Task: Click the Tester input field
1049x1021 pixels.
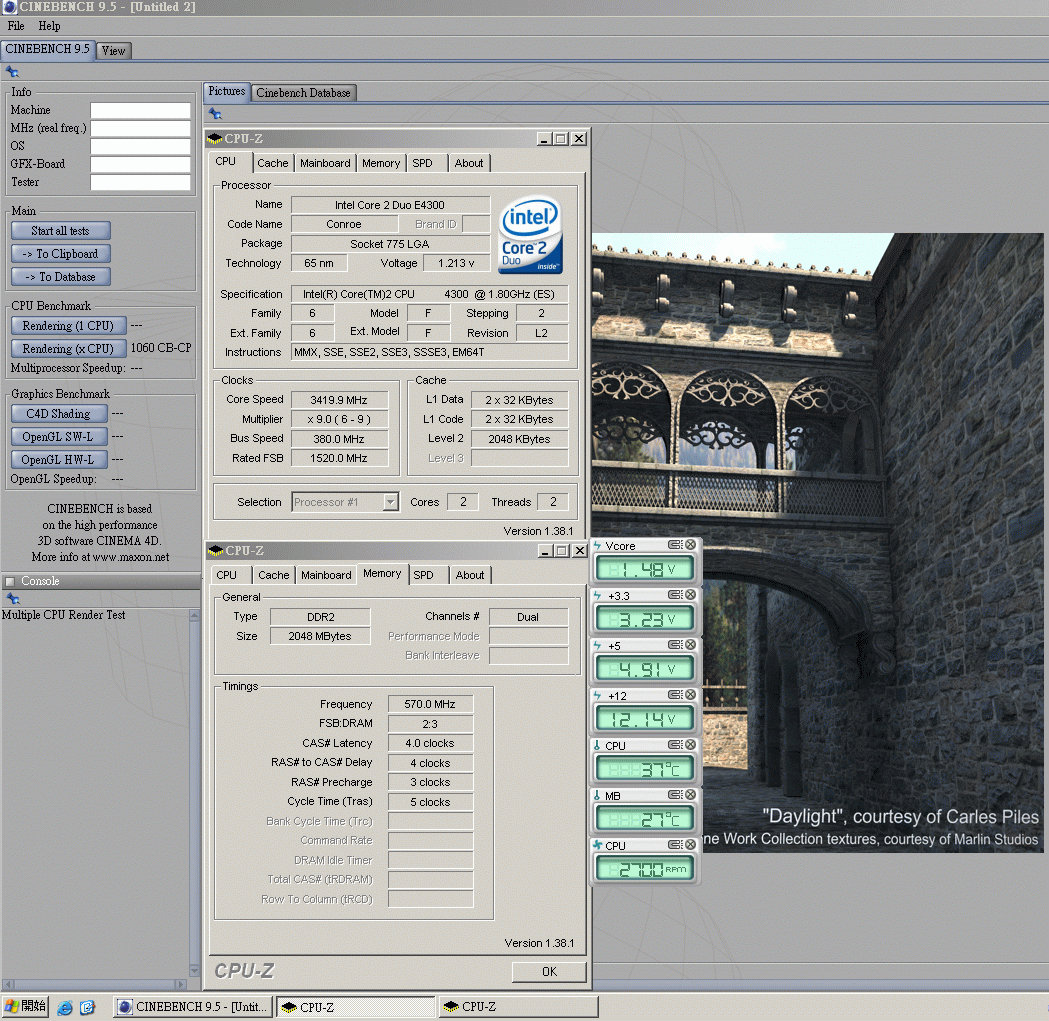Action: pyautogui.click(x=140, y=183)
